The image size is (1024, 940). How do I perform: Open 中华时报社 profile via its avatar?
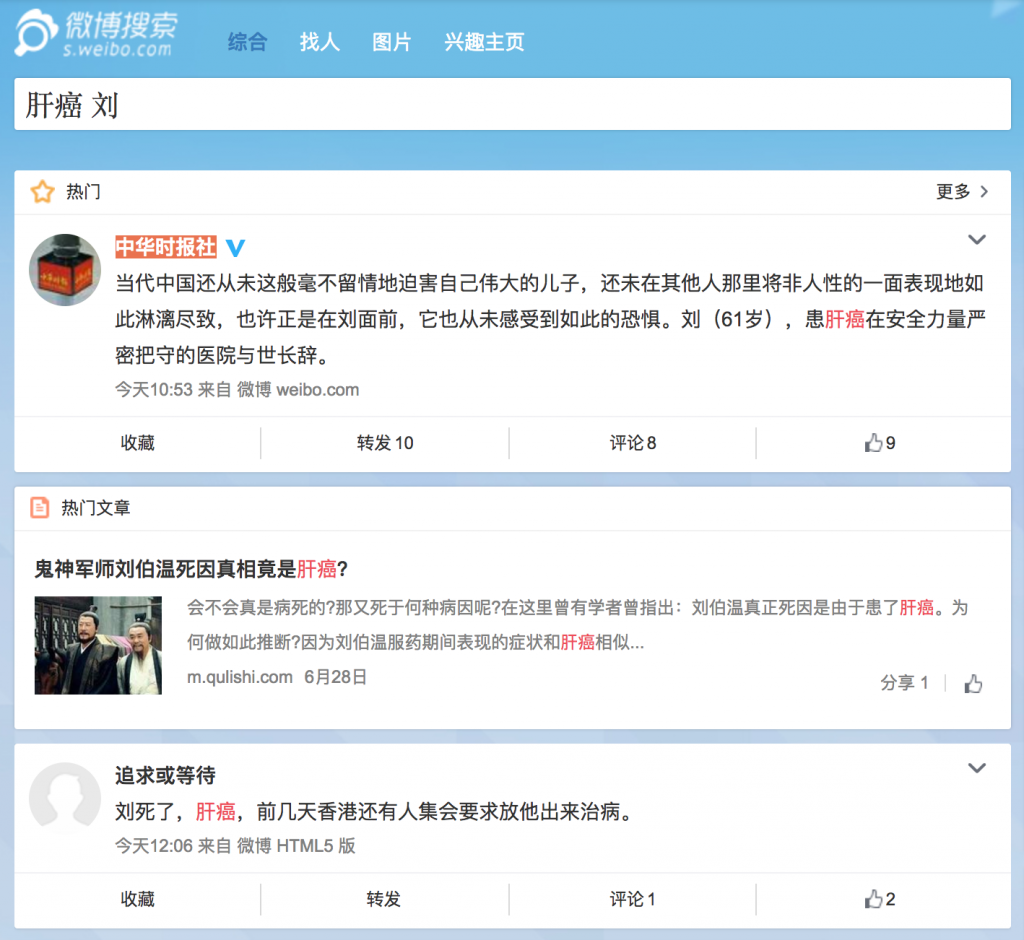coord(64,270)
